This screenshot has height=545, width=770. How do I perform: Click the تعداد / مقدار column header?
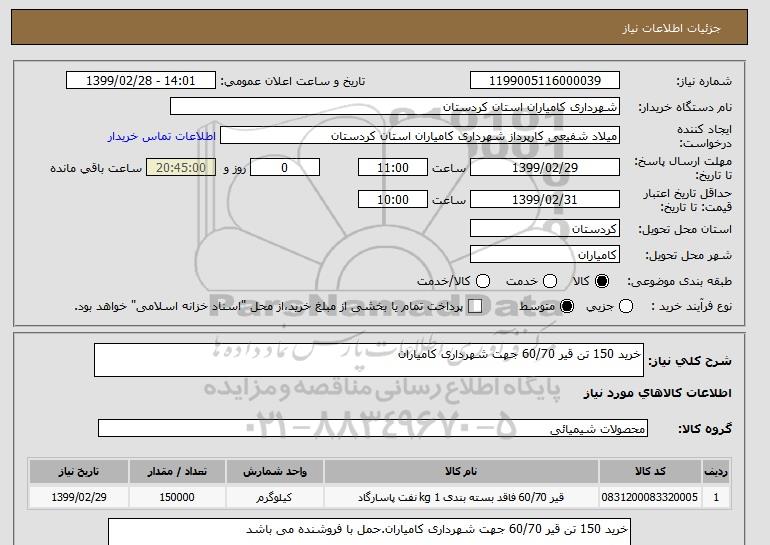(x=177, y=471)
